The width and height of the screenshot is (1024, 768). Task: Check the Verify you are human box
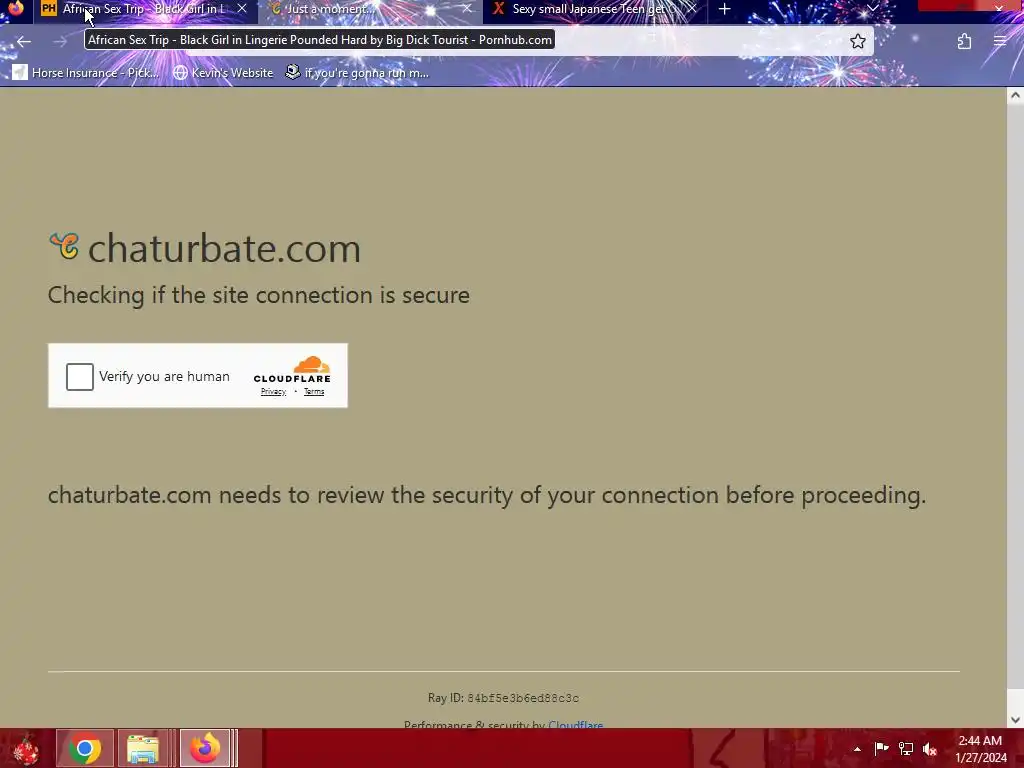point(80,377)
